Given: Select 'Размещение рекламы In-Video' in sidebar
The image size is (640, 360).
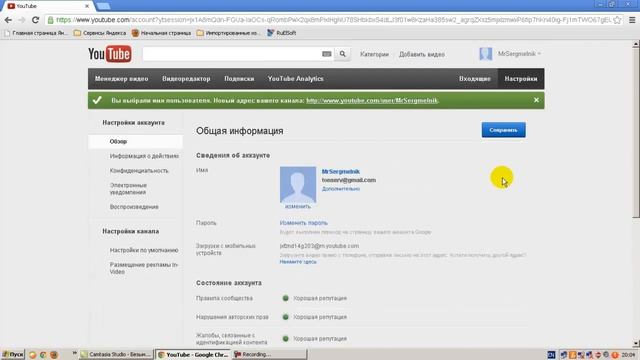Looking at the screenshot, I should [144, 268].
